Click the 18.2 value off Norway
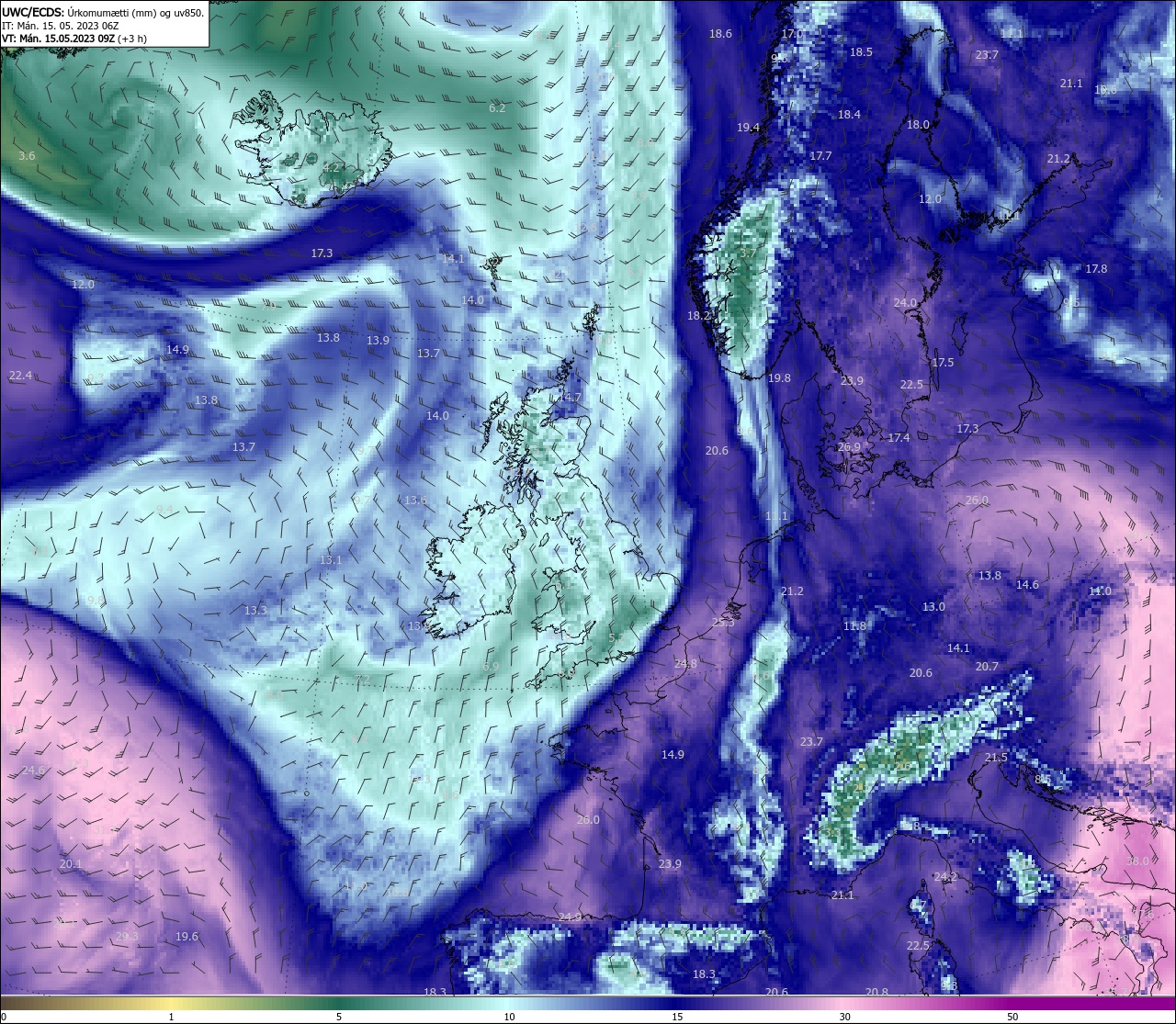 pyautogui.click(x=699, y=316)
